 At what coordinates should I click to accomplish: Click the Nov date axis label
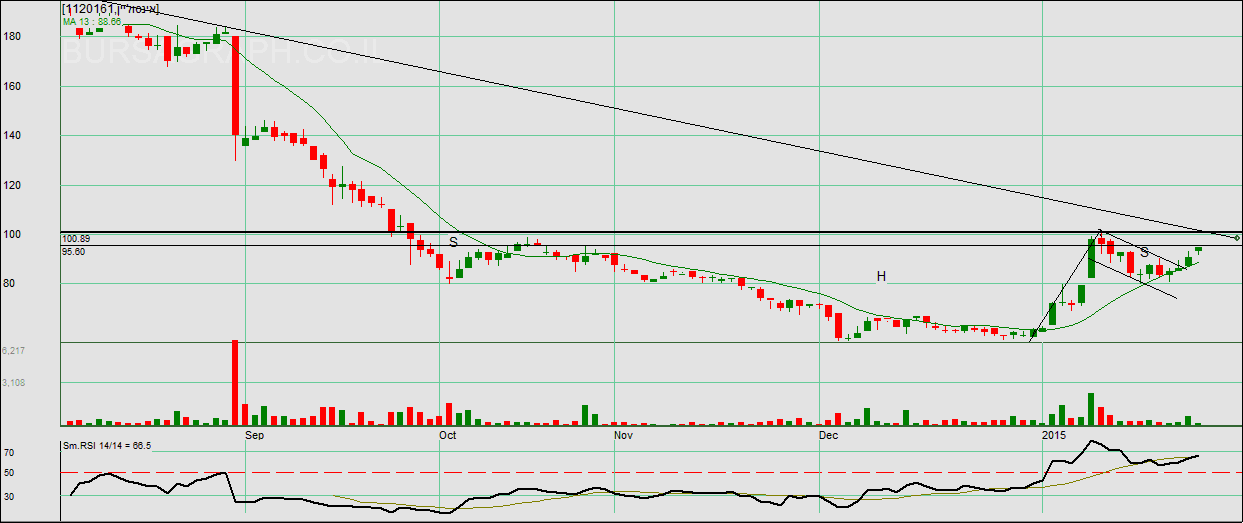(623, 436)
